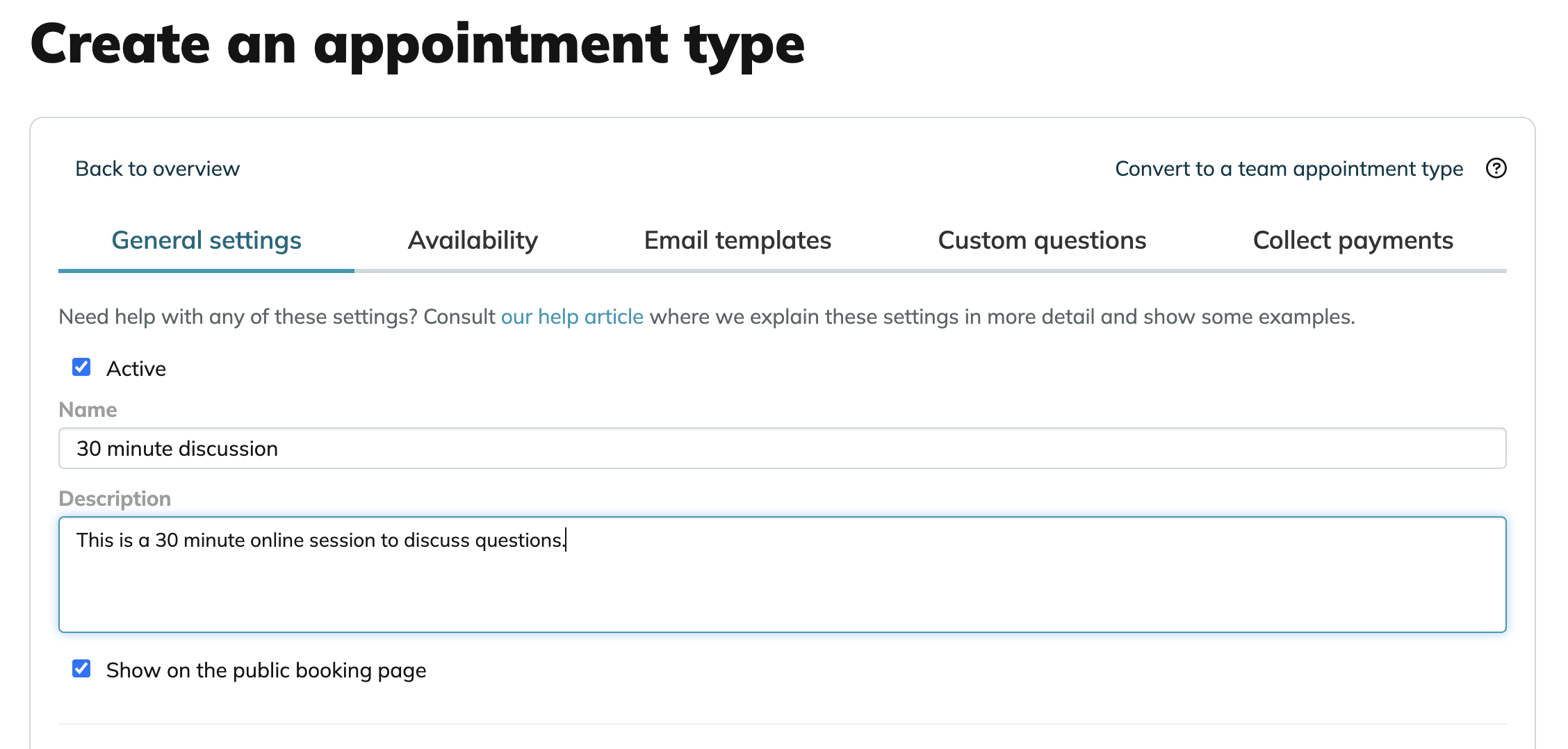Viewport: 1568px width, 749px height.
Task: Disable Show on the public booking page checkbox
Action: [x=81, y=668]
